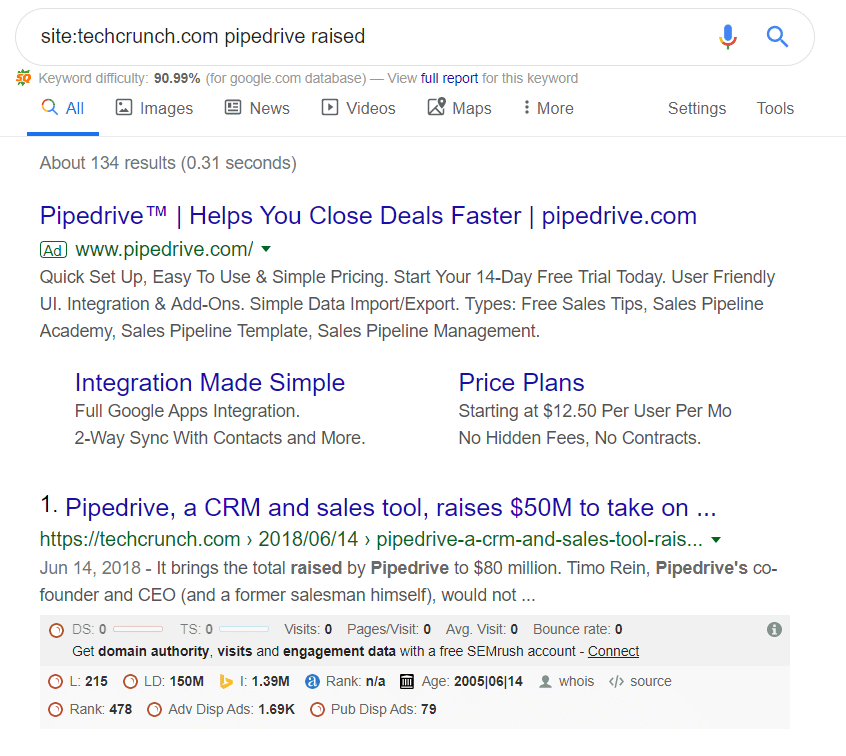
Task: Open the dropdown arrow after techcrunch result URL
Action: pos(716,540)
